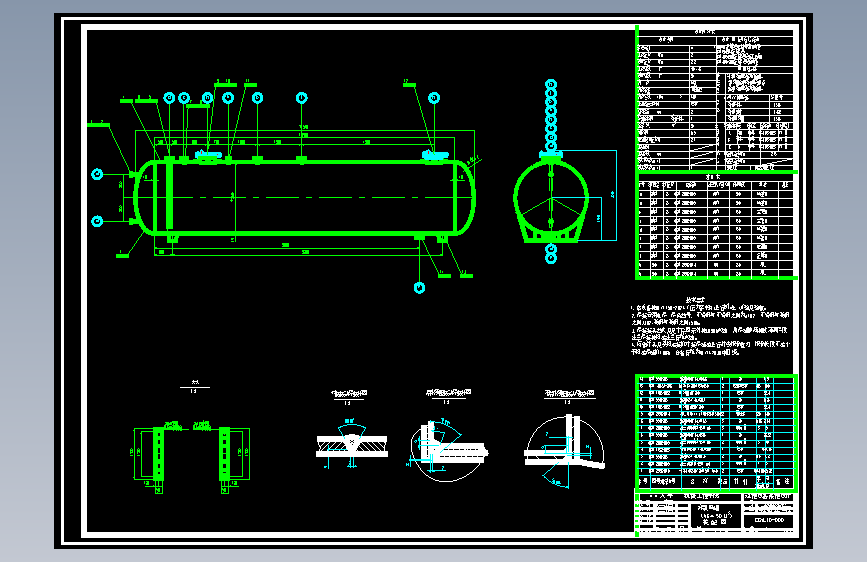Select the design data table in the top corner

click(715, 99)
